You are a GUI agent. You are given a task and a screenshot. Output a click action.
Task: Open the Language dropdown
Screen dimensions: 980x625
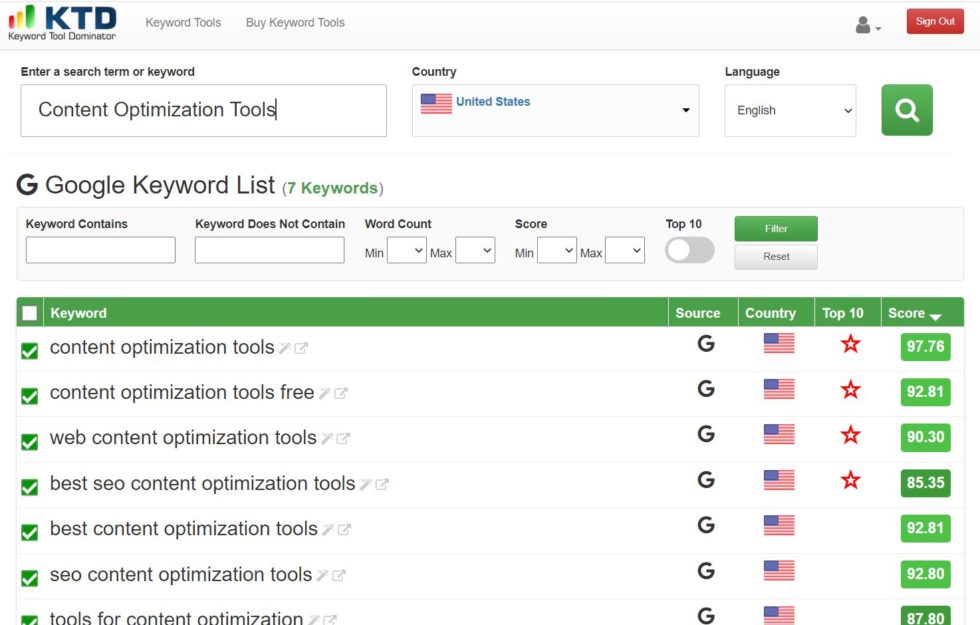click(790, 110)
